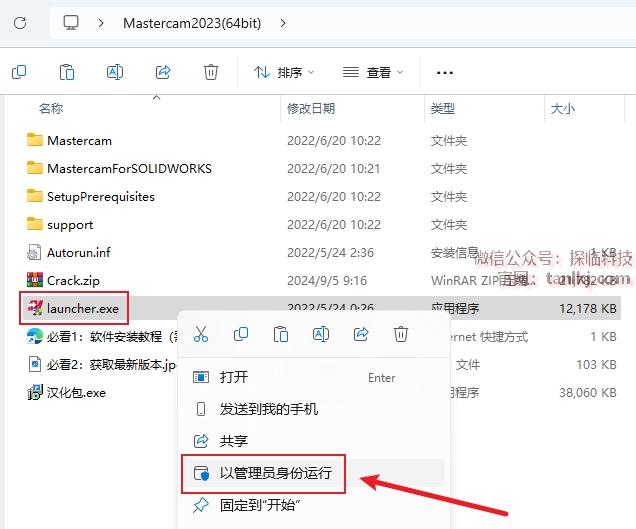636x529 pixels.
Task: Click the MastercamForSOLIDWORKS folder icon
Action: [x=34, y=168]
